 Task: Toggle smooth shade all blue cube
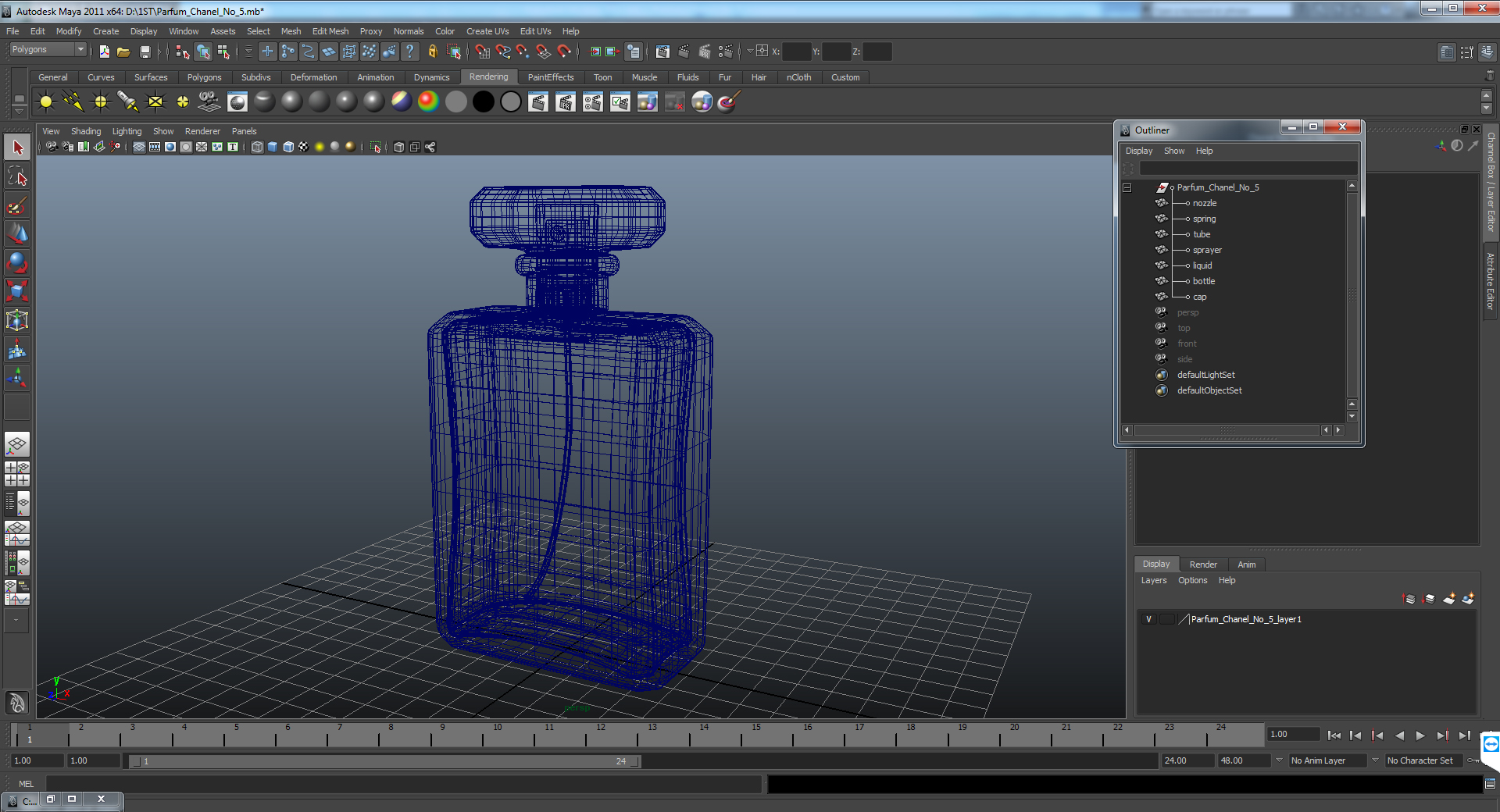point(273,147)
